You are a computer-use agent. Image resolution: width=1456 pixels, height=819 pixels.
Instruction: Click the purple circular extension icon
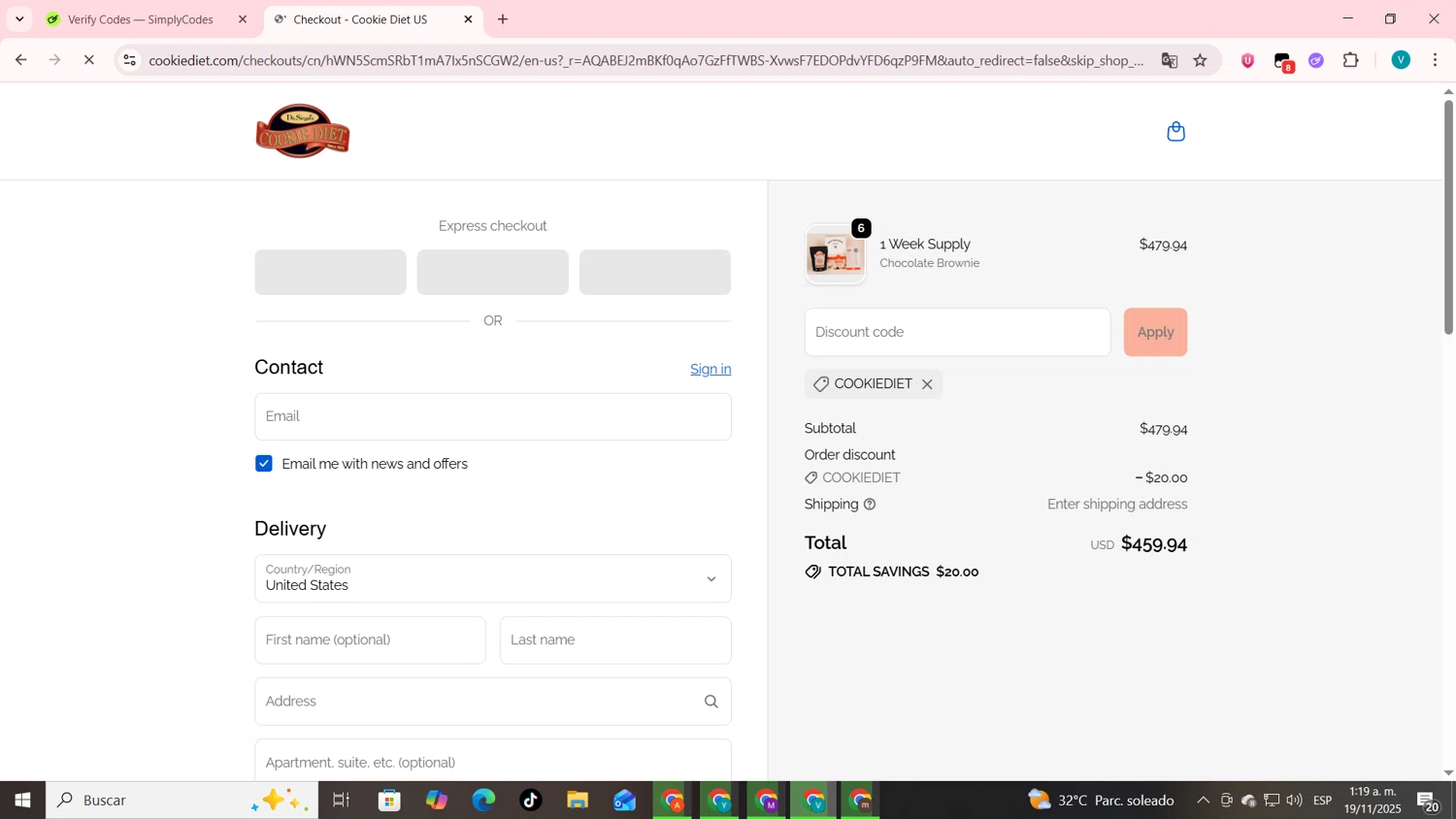point(1316,60)
